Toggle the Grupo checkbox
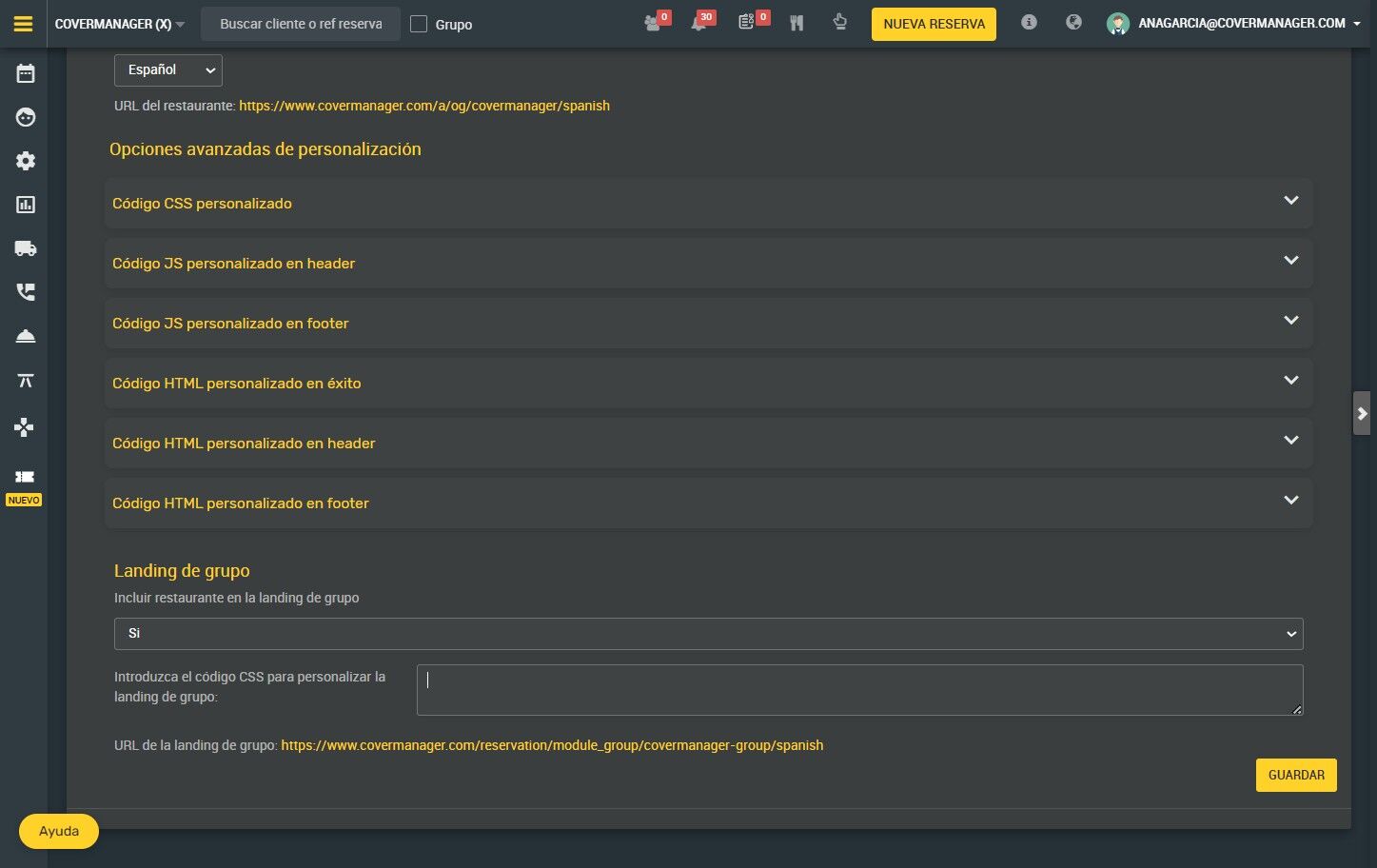This screenshot has height=868, width=1377. (x=419, y=24)
